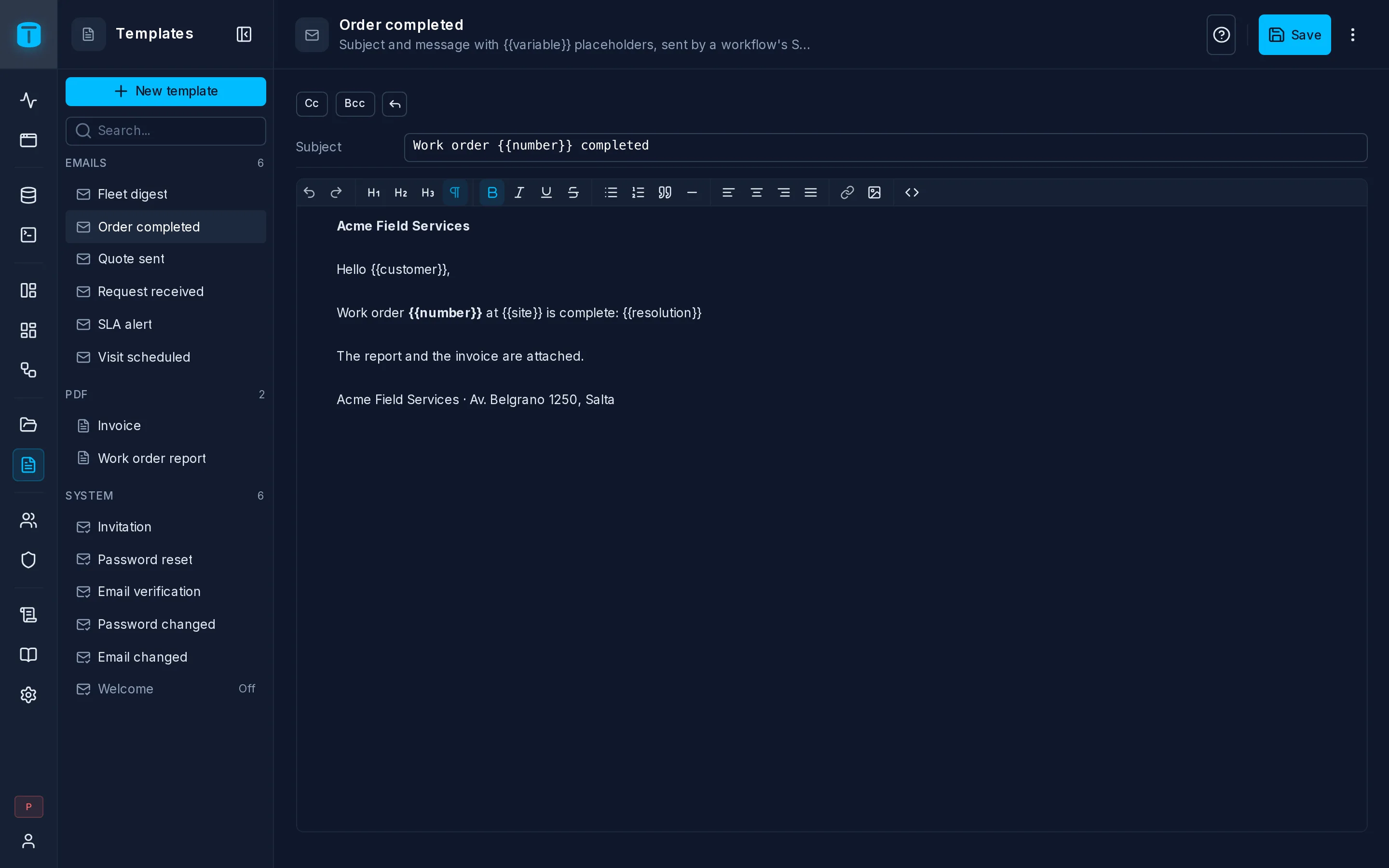Open the workflow nodes nav icon
This screenshot has height=868, width=1389.
pos(28,370)
